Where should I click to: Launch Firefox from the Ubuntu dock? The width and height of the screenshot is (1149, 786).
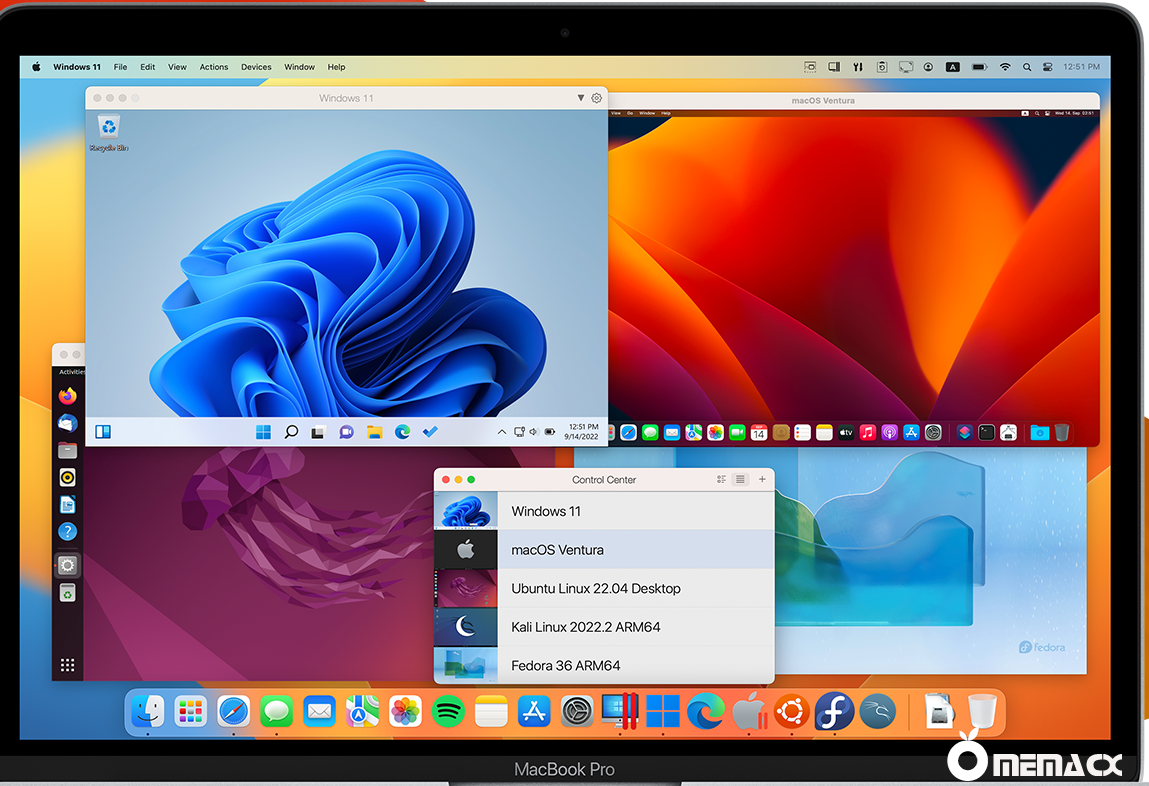pos(67,396)
